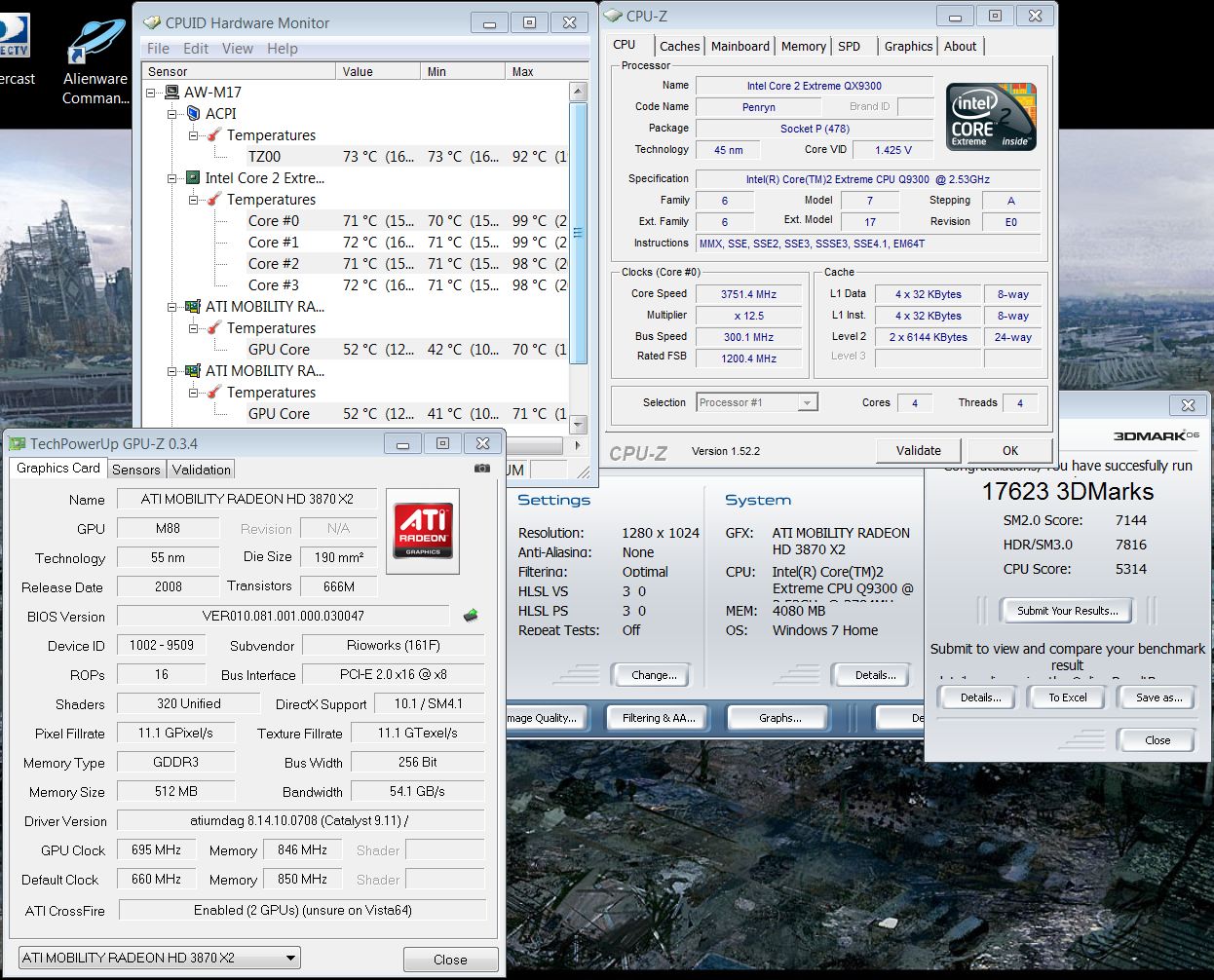Click the Graphs button in 3DMark
1214x980 pixels.
[779, 718]
